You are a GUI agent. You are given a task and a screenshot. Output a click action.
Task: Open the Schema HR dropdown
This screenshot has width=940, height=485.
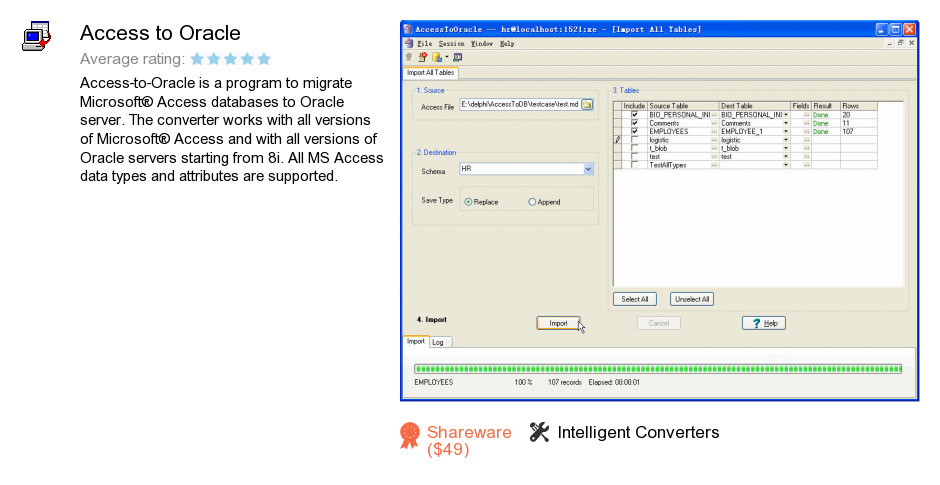click(588, 169)
